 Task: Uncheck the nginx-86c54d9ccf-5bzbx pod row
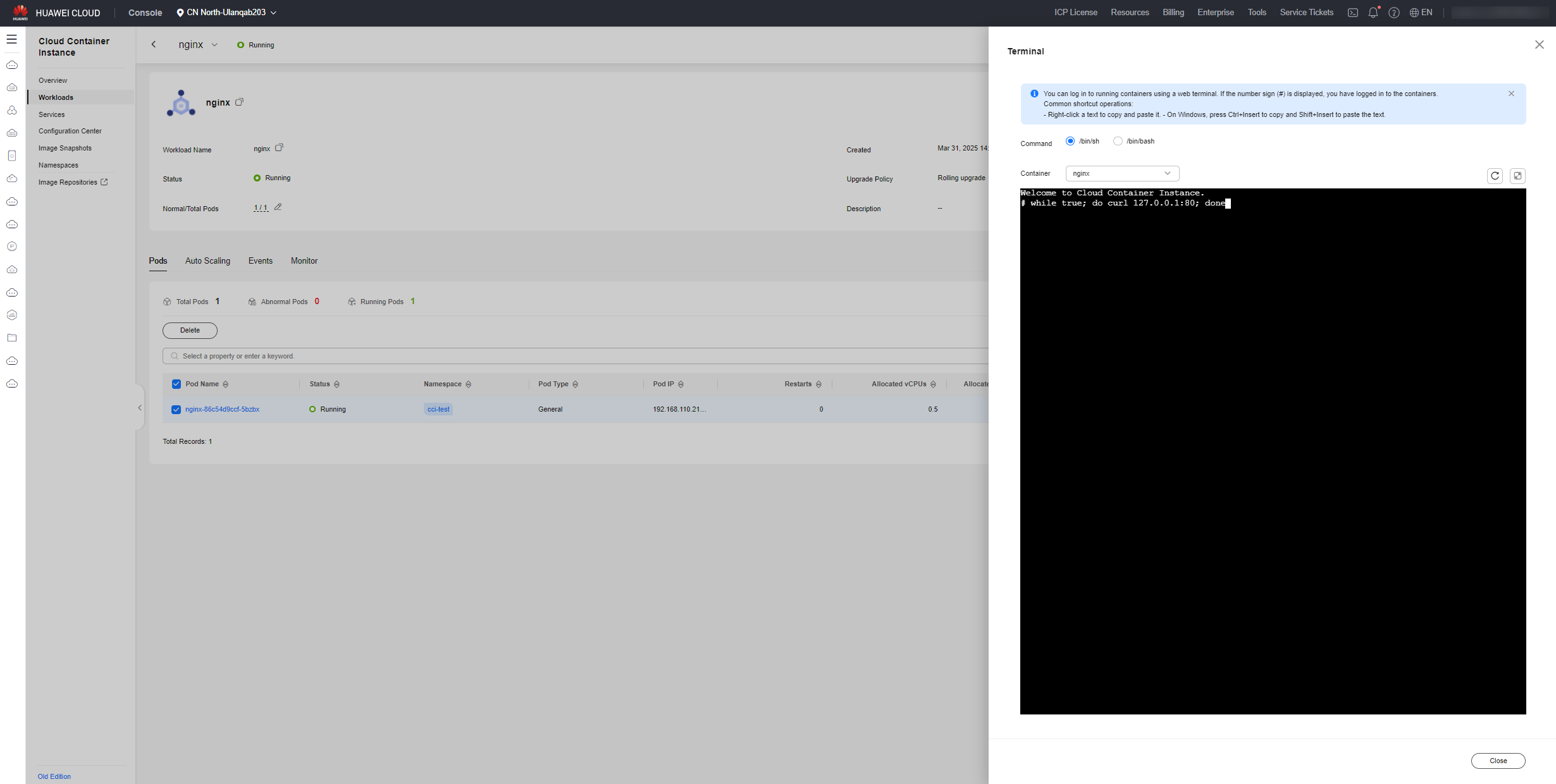coord(176,410)
